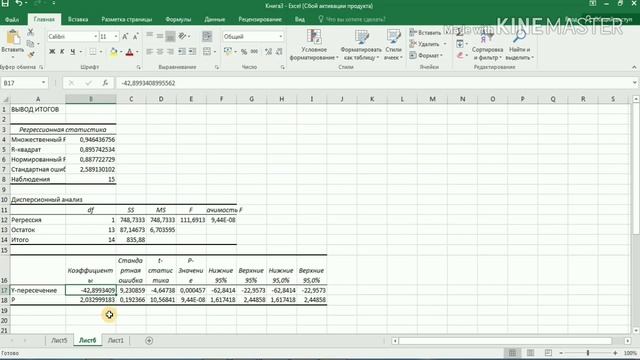Click the decrease decimal icon
Viewport: 640px width, 360px height.
(279, 52)
